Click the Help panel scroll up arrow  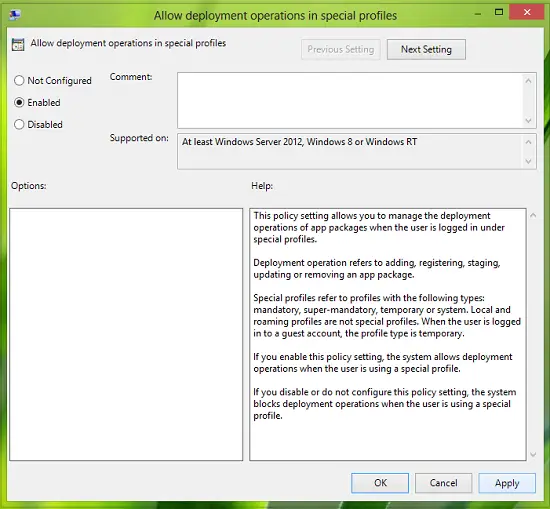pyautogui.click(x=533, y=215)
